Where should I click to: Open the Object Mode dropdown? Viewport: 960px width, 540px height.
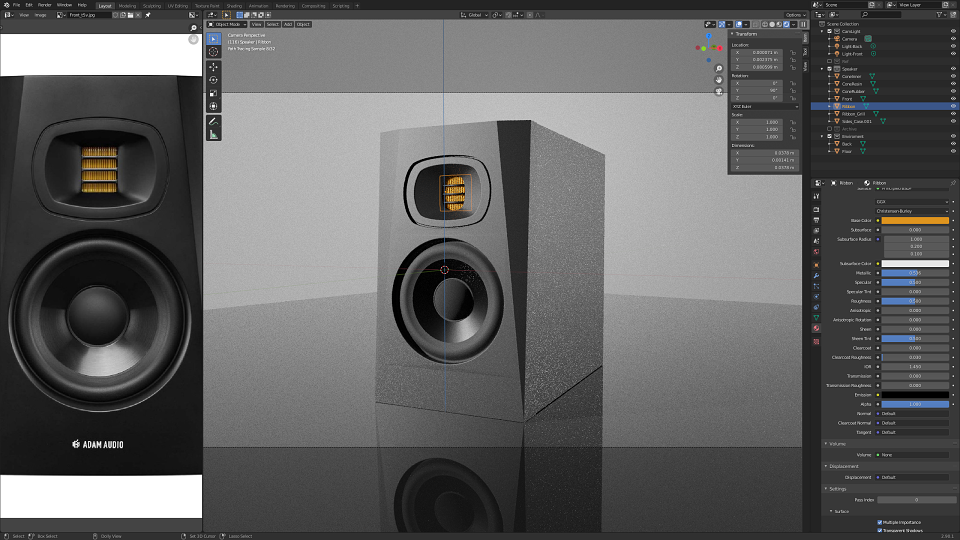[x=227, y=24]
